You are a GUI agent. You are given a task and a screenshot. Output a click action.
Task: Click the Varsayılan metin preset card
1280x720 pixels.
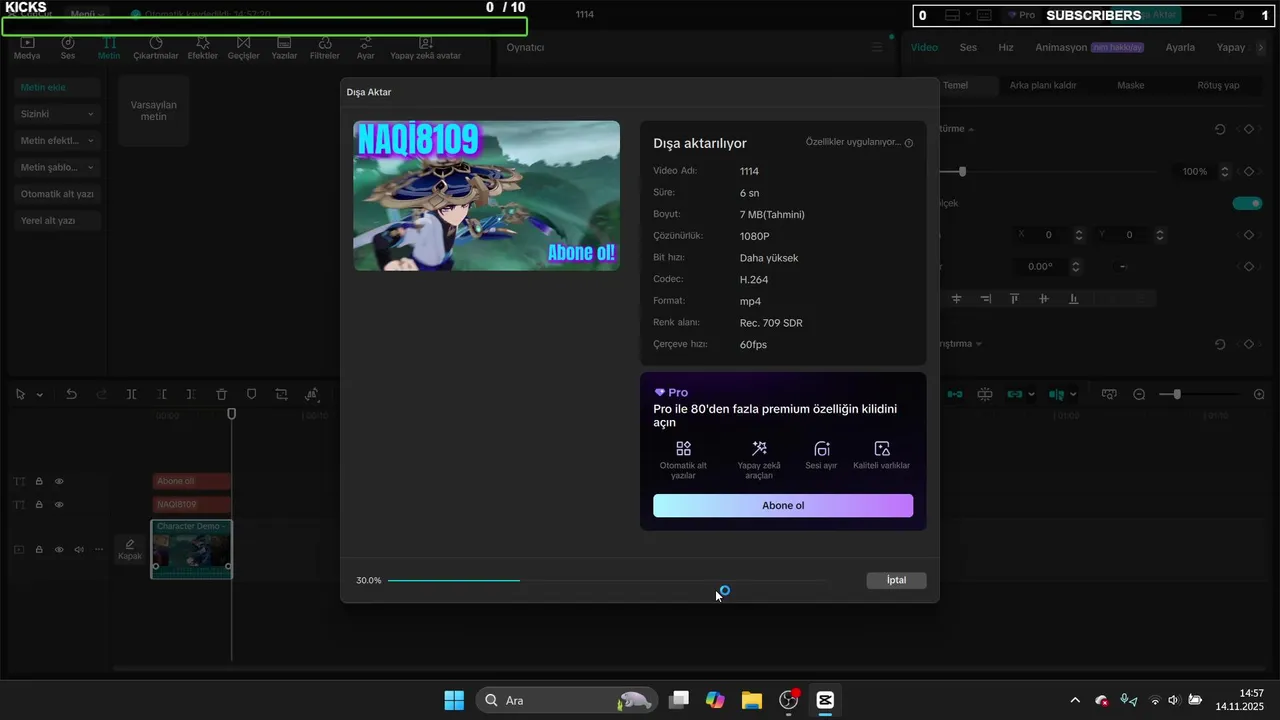(153, 110)
